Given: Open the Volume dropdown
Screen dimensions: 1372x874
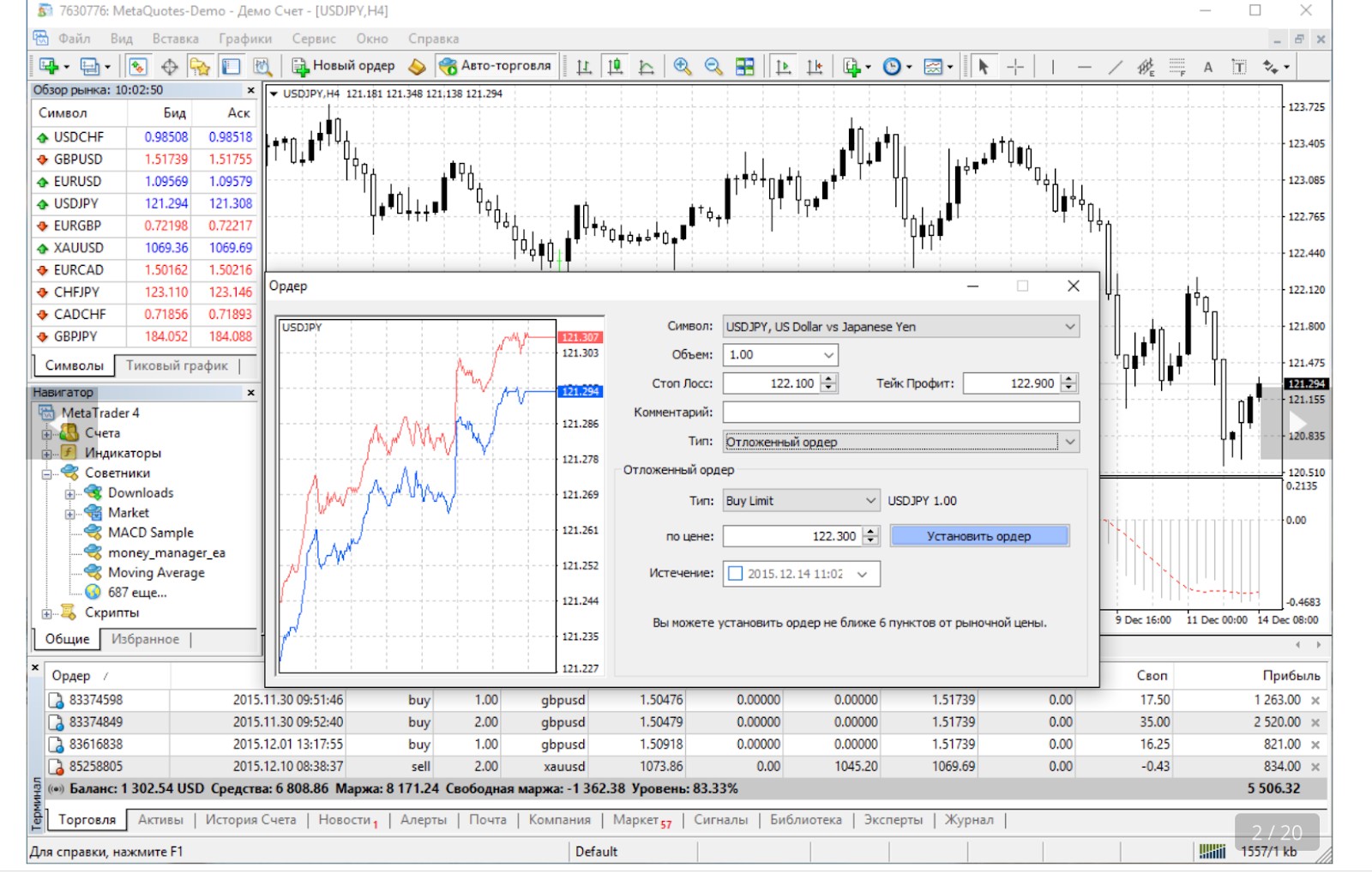Looking at the screenshot, I should tap(828, 355).
